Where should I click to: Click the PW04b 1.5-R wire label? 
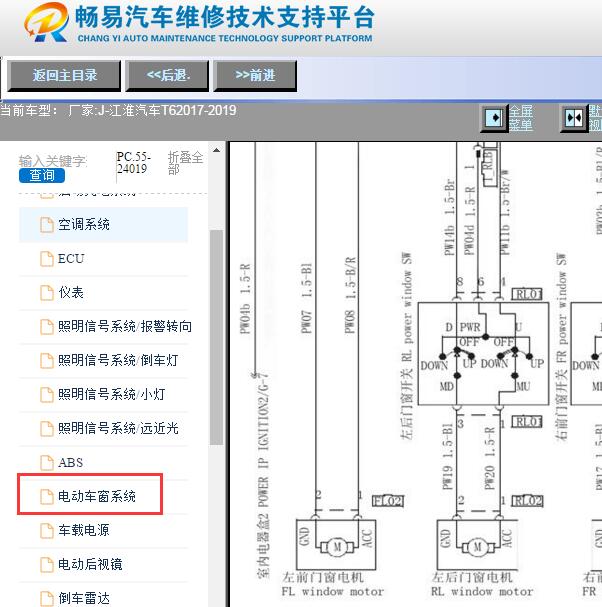245,298
